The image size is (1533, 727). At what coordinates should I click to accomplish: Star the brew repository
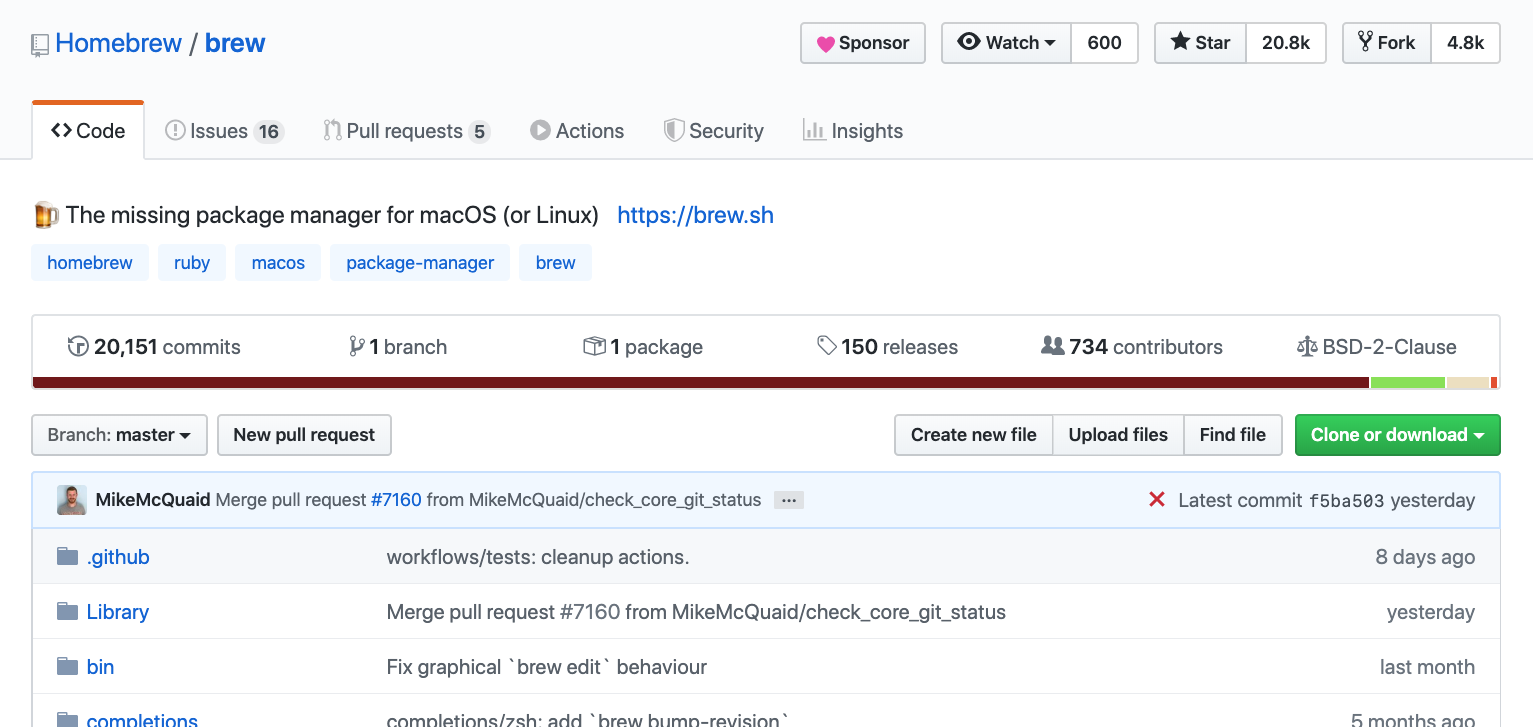click(1199, 42)
